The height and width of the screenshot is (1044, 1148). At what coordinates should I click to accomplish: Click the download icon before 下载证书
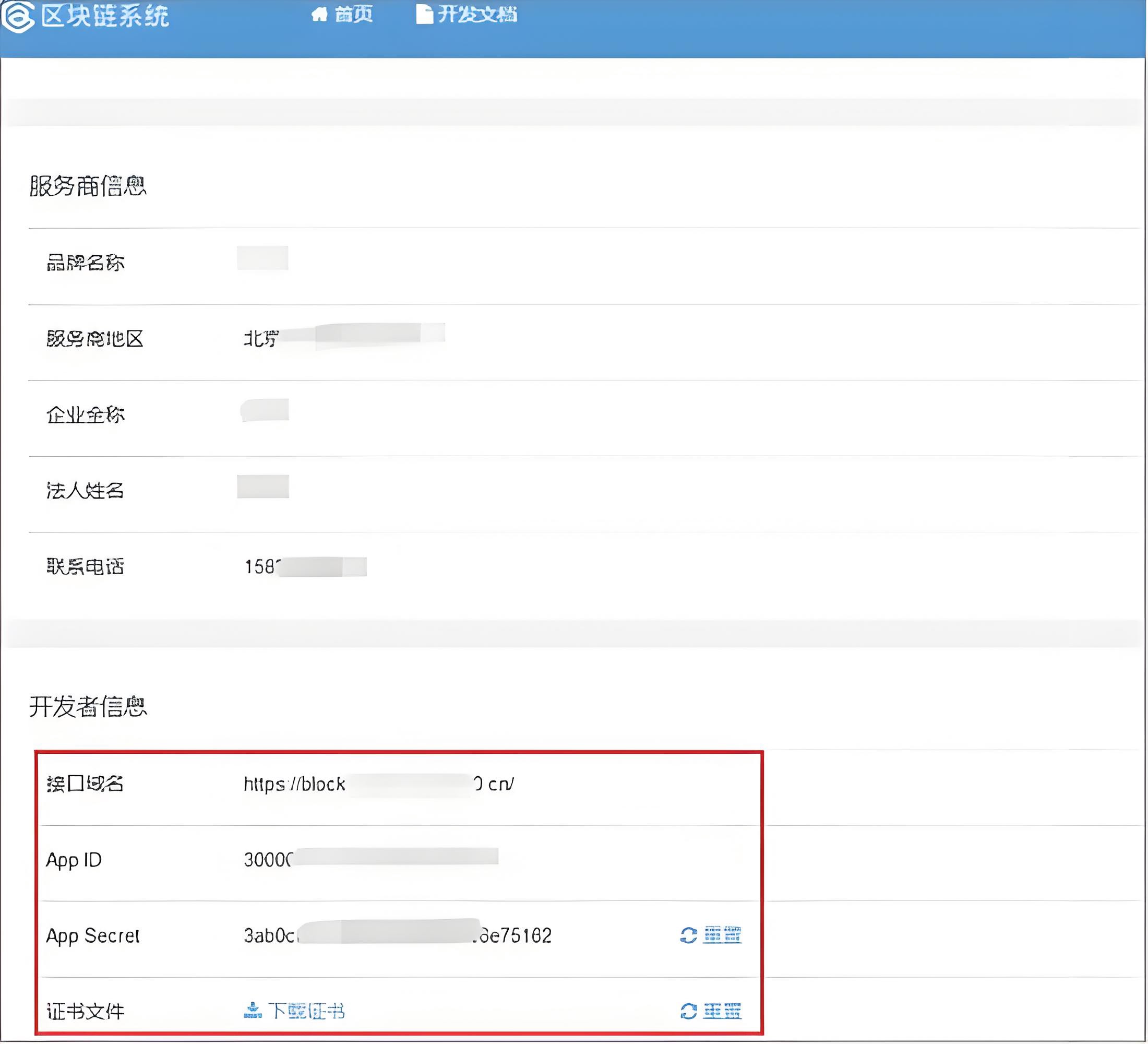pos(253,1011)
